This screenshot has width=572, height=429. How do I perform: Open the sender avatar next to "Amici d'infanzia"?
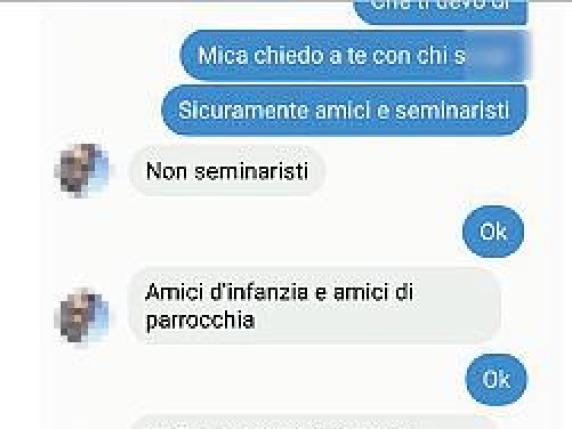pyautogui.click(x=82, y=317)
